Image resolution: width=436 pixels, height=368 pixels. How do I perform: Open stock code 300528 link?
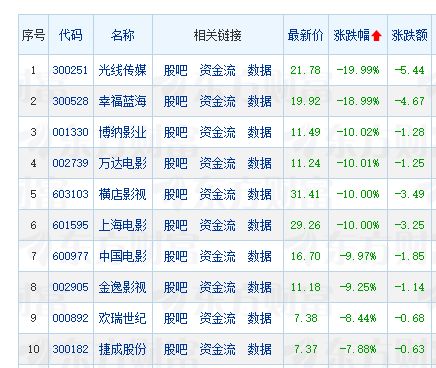70,101
